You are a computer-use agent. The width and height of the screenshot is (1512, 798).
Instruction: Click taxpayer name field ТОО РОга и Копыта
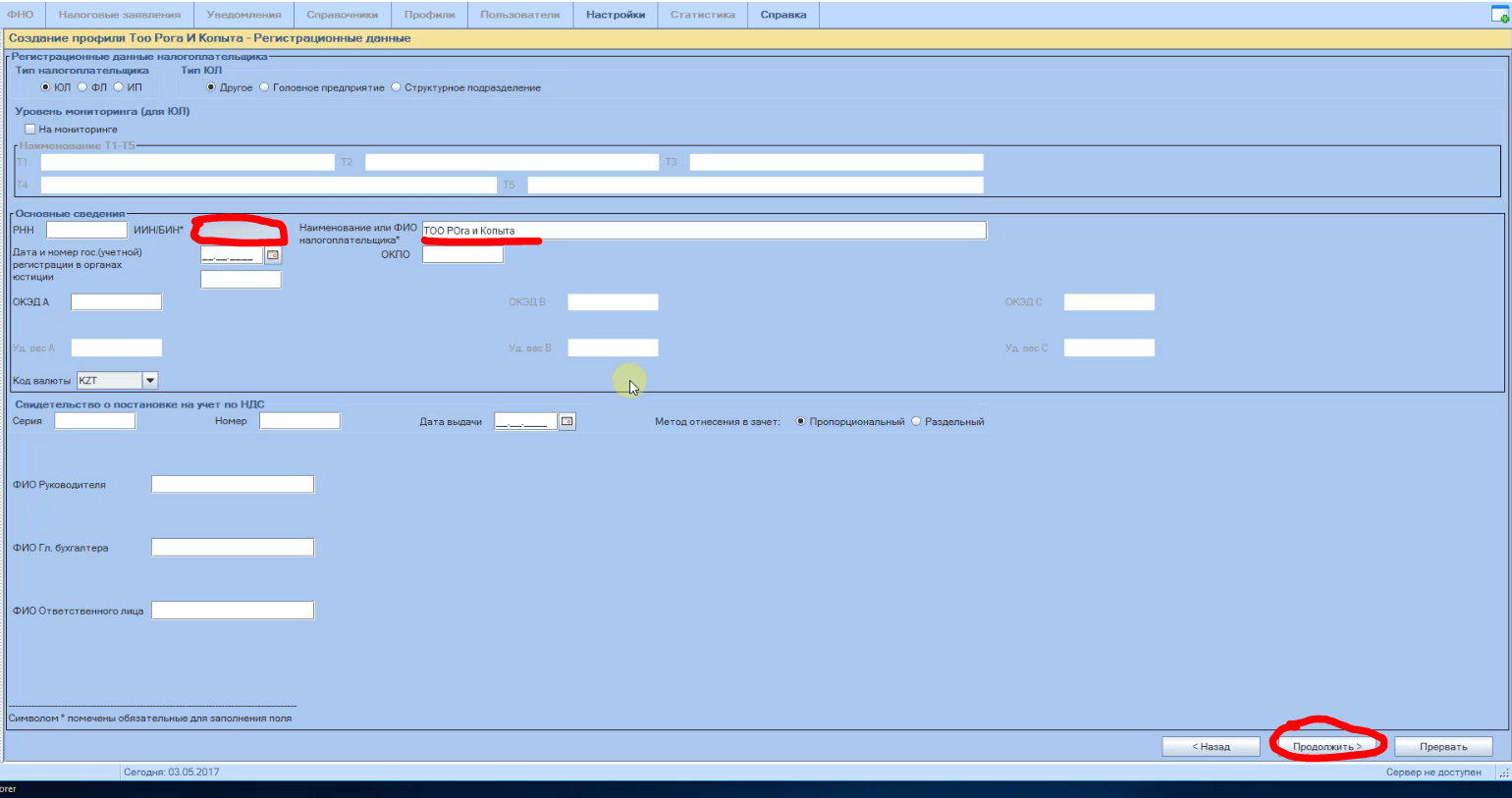704,231
